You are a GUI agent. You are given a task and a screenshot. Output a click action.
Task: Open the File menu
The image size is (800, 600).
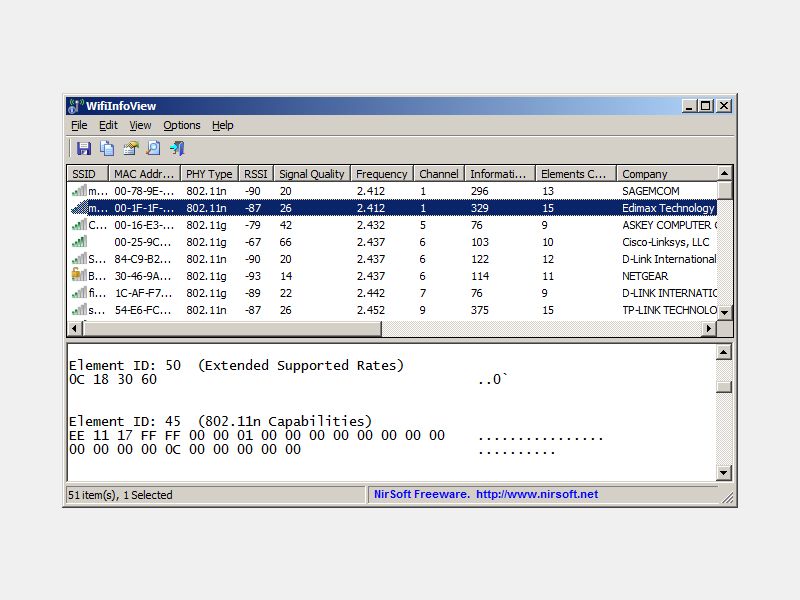79,125
